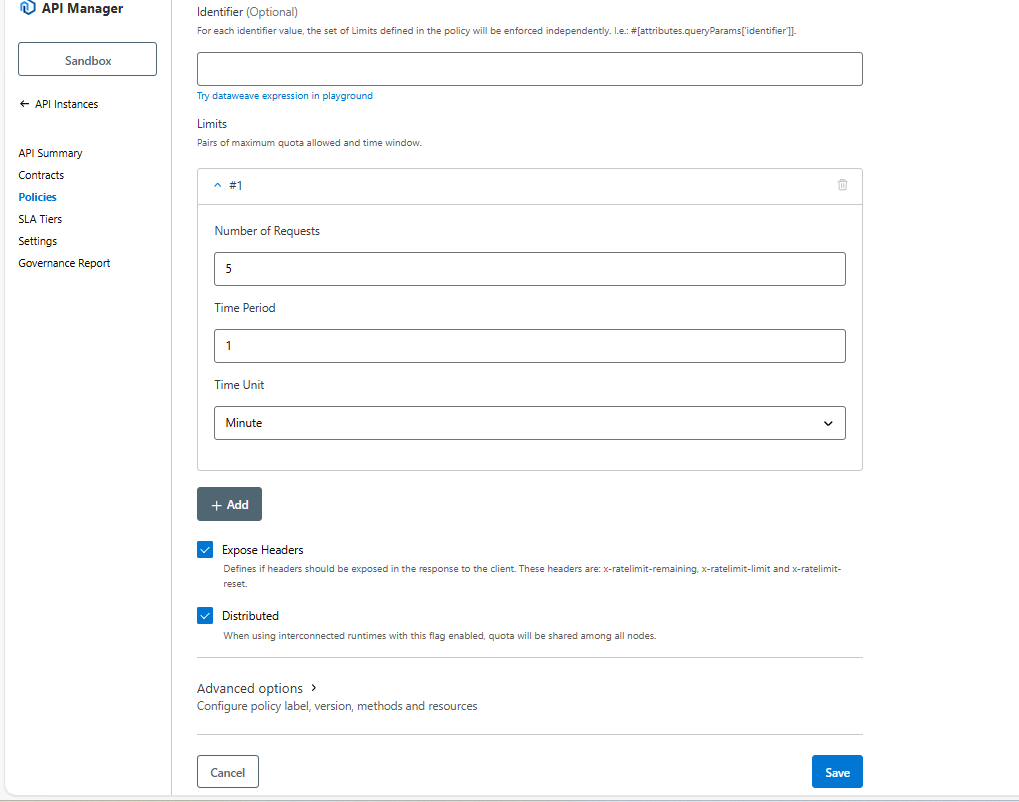Collapse limit #1 using the chevron

point(218,185)
